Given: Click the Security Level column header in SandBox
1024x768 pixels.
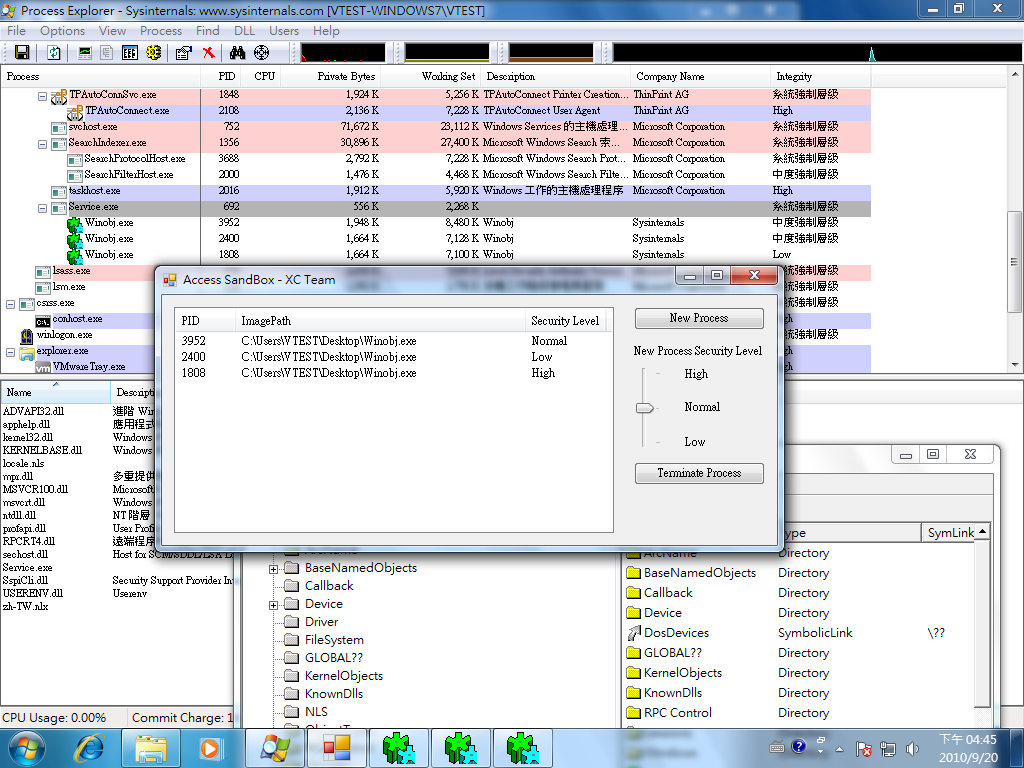Looking at the screenshot, I should click(x=565, y=321).
